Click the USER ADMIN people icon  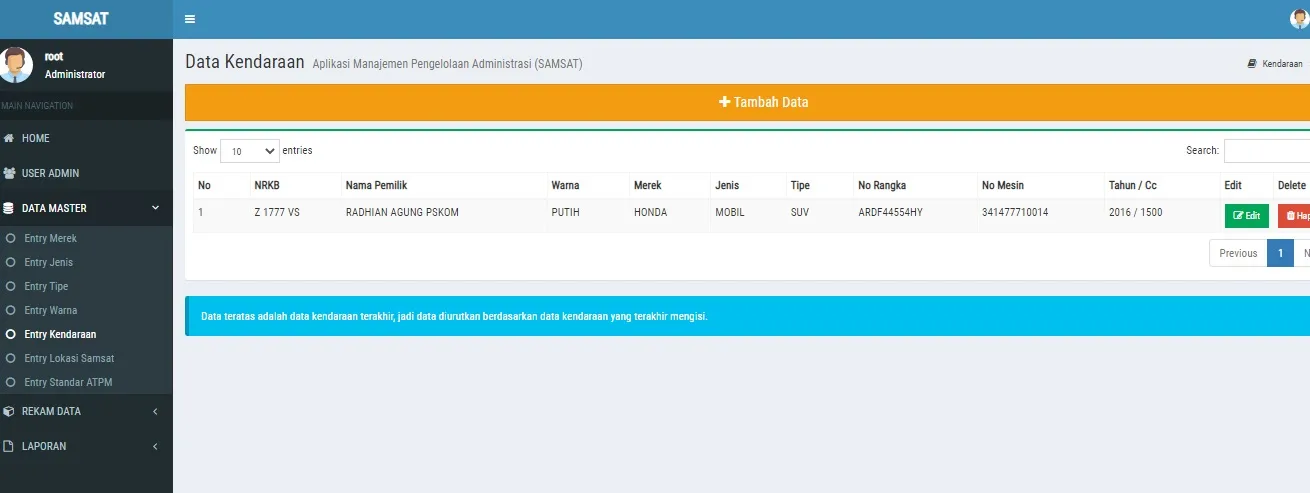(10, 173)
